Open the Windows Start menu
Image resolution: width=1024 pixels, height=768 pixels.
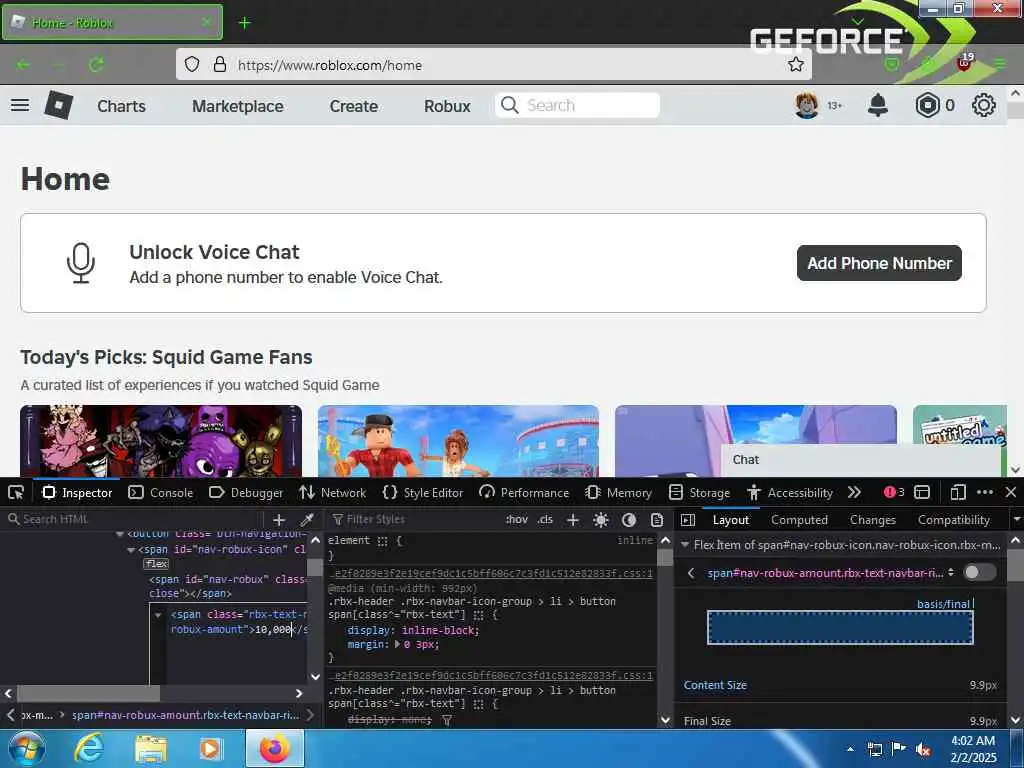27,748
